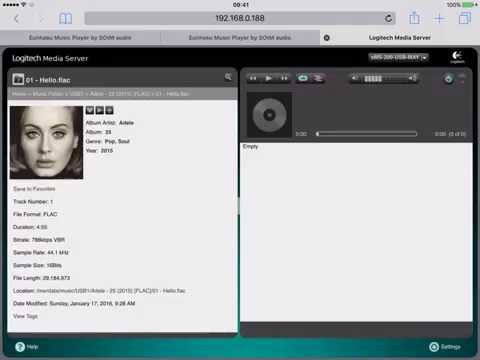Select the Bitrate VBR text
Image resolution: width=480 pixels, height=360 pixels.
coord(39,240)
